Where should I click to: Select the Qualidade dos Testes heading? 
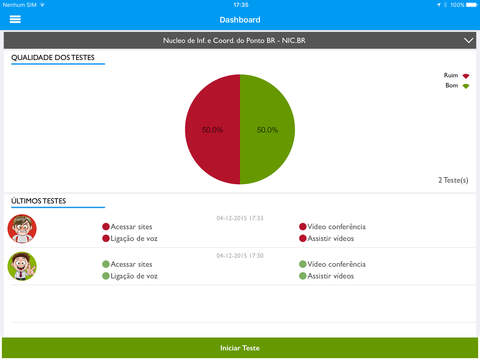(x=53, y=57)
